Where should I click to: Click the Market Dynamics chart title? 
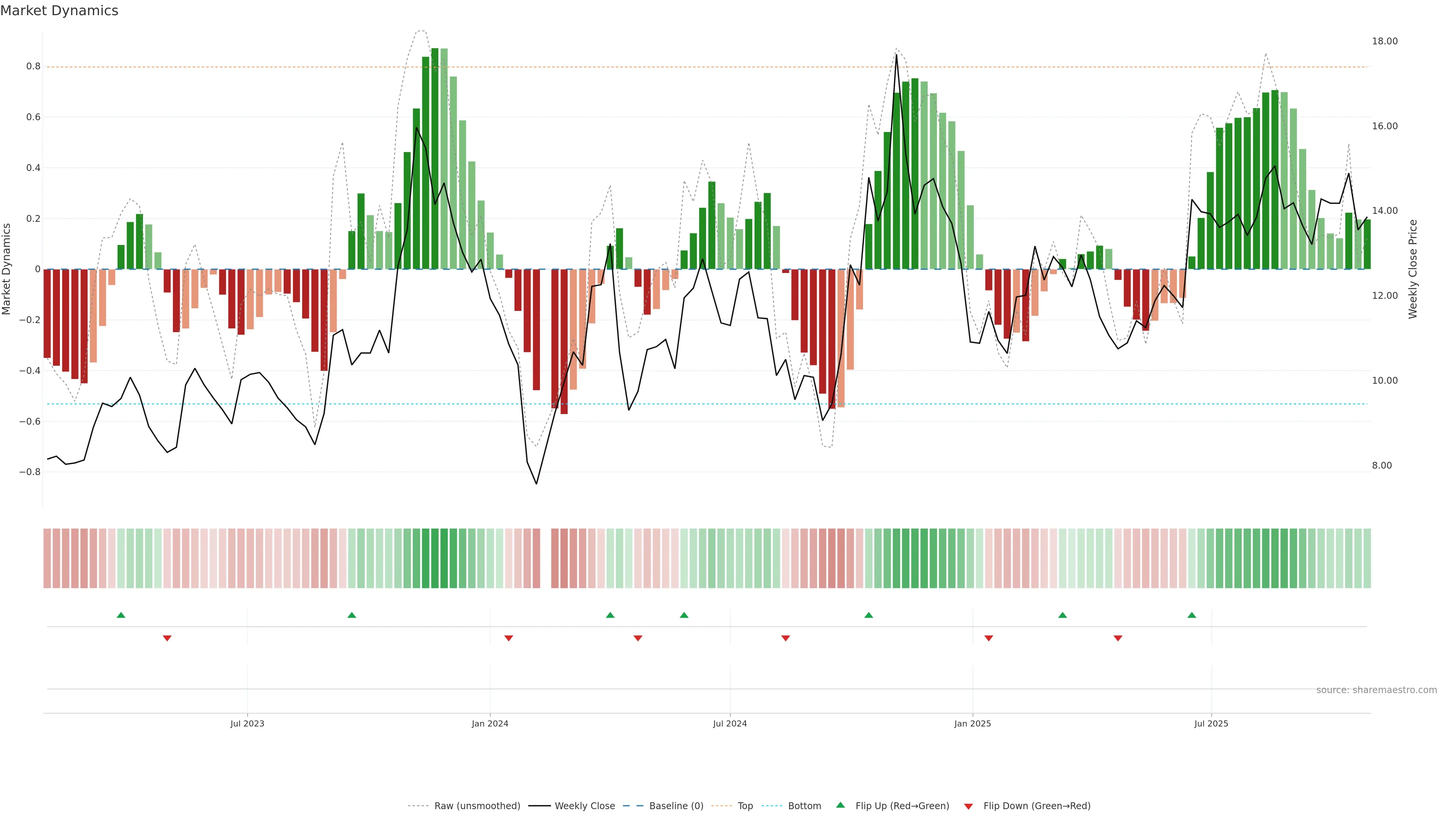click(x=60, y=11)
